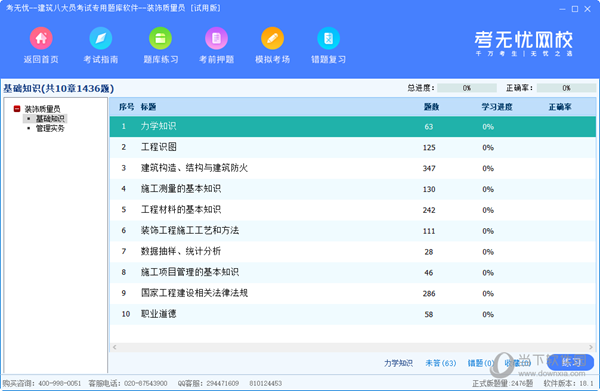Screen dimensions: 600x391
Task: Select 管理实务 in the tree
Action: coord(50,129)
